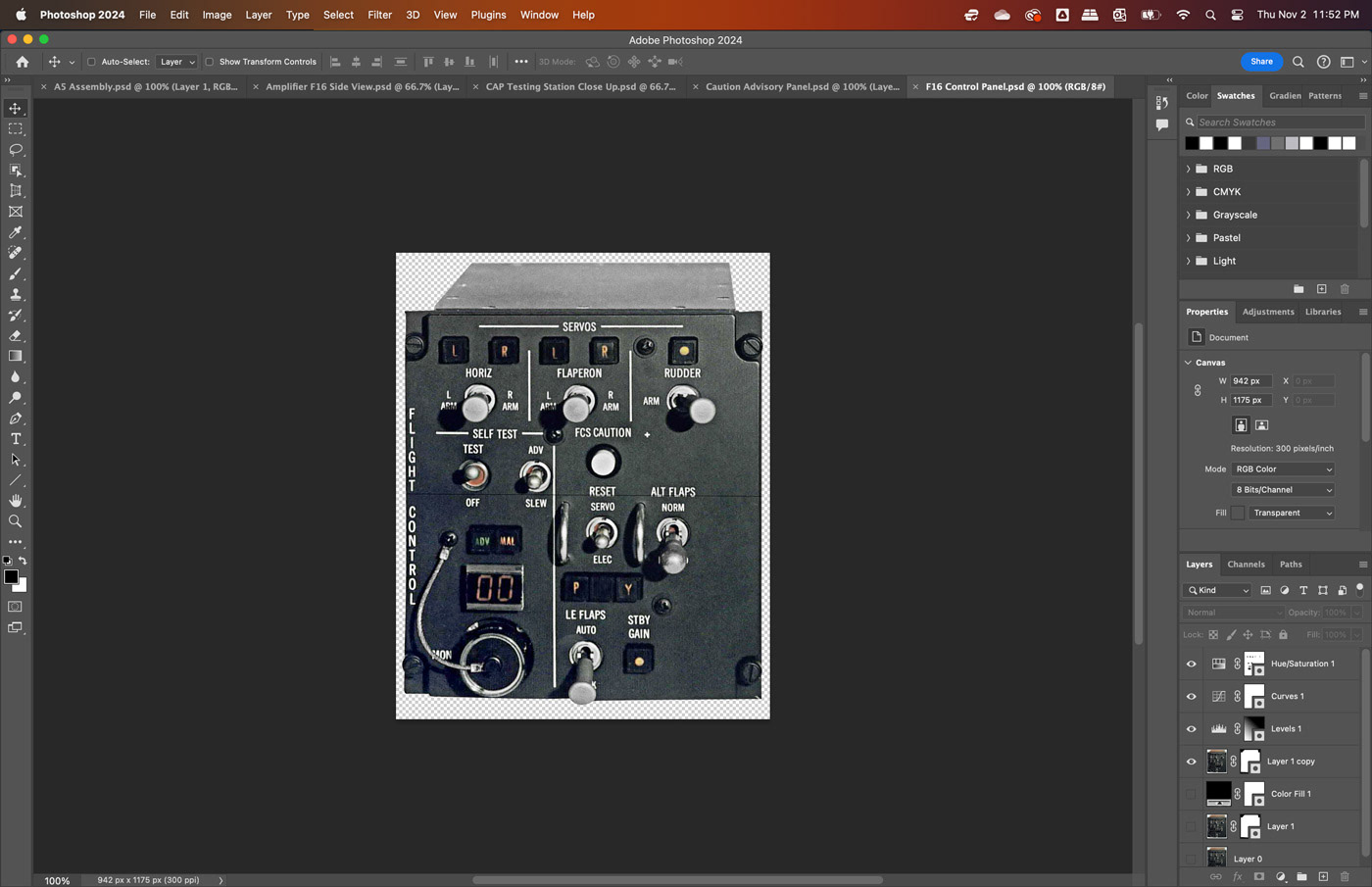Select the Zoom tool
1372x887 pixels.
pyautogui.click(x=16, y=521)
